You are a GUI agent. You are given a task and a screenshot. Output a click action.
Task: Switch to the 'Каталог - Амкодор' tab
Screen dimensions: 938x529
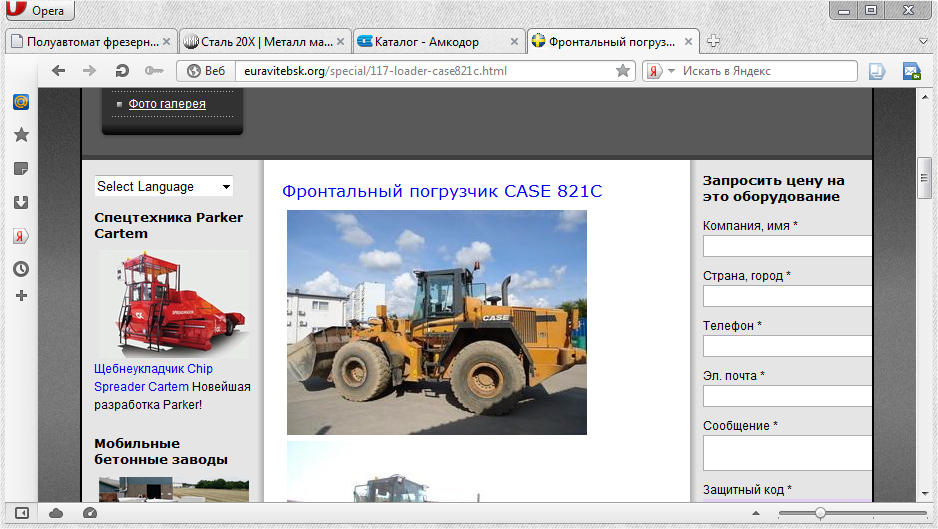click(438, 42)
